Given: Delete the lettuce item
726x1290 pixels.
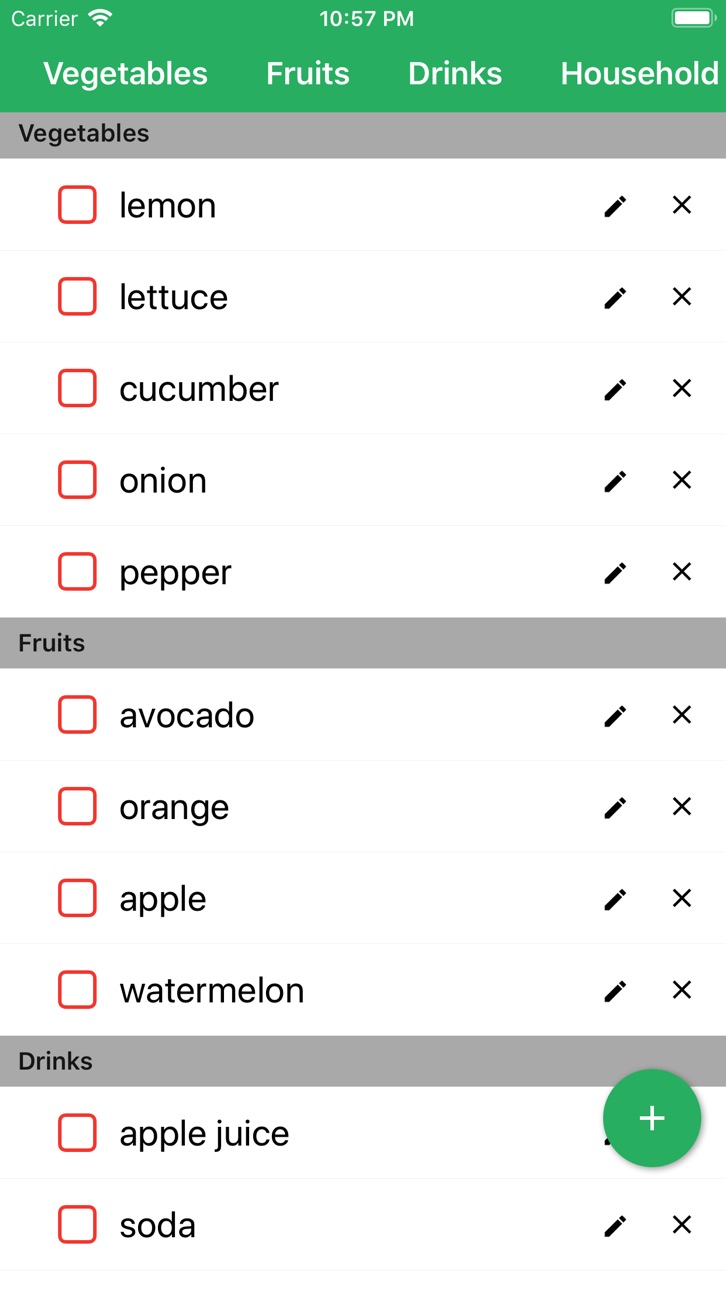Looking at the screenshot, I should click(x=682, y=297).
